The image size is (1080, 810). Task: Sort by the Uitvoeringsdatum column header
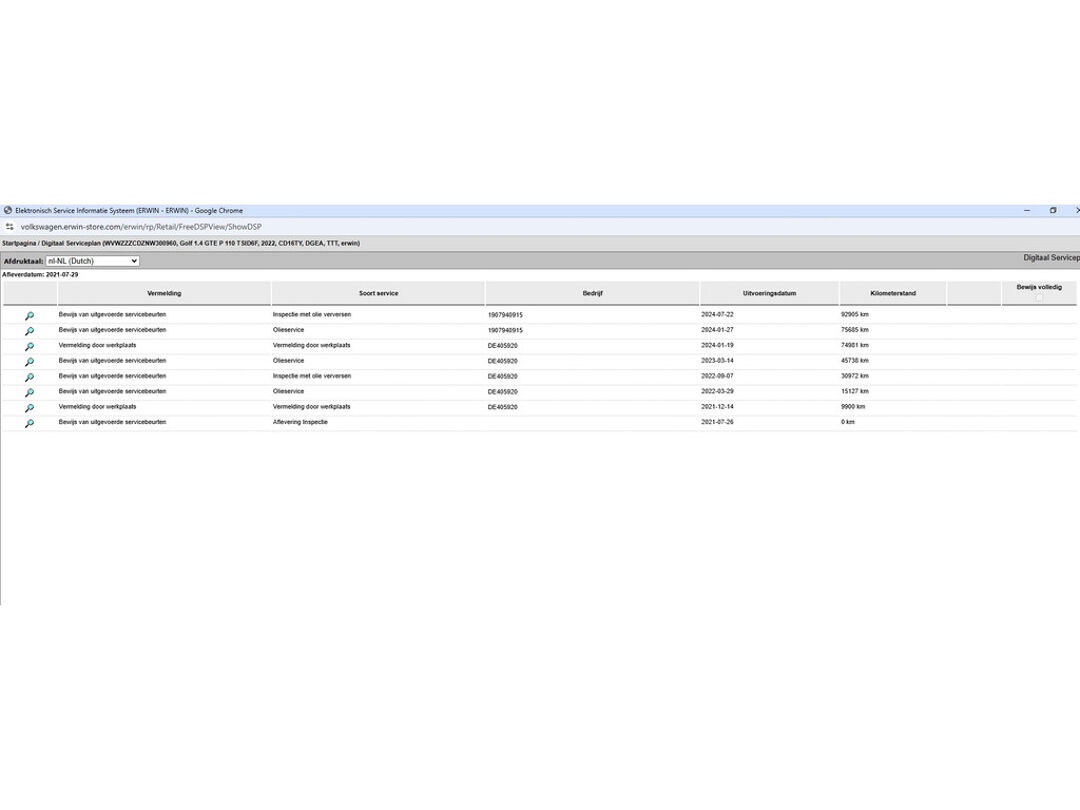pyautogui.click(x=769, y=293)
